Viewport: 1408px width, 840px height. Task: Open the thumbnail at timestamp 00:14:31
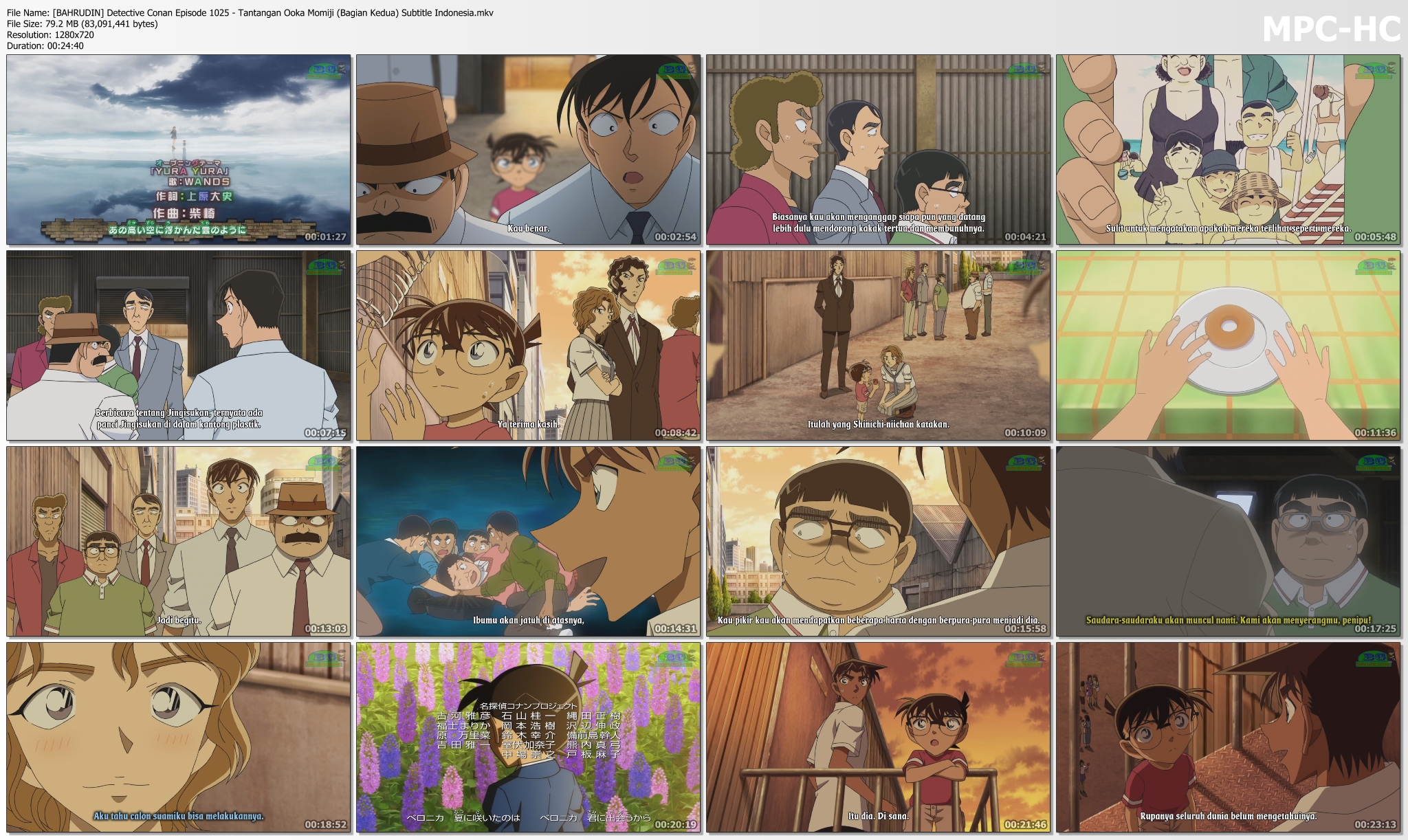(529, 541)
